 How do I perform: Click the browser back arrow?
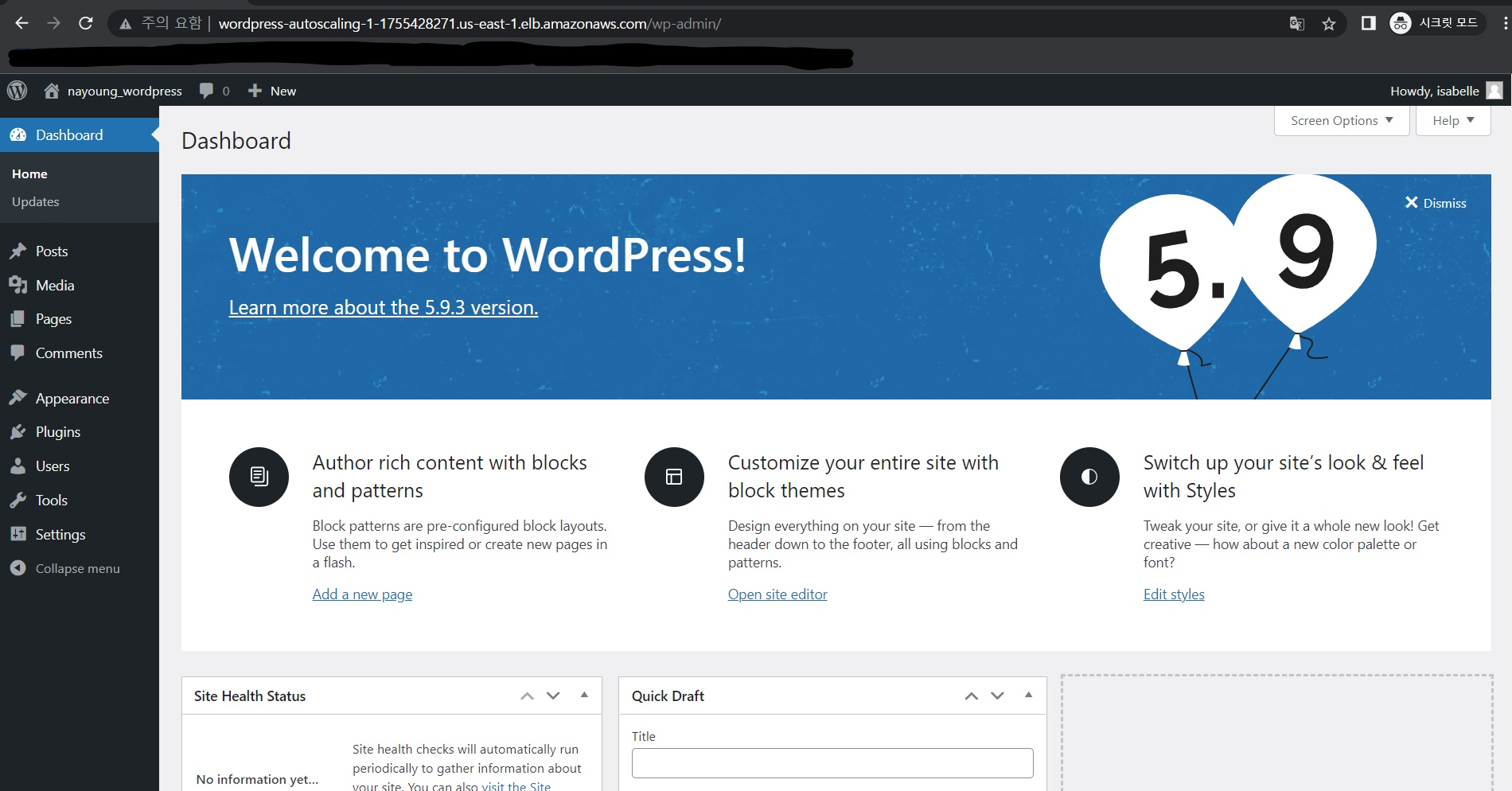21,24
